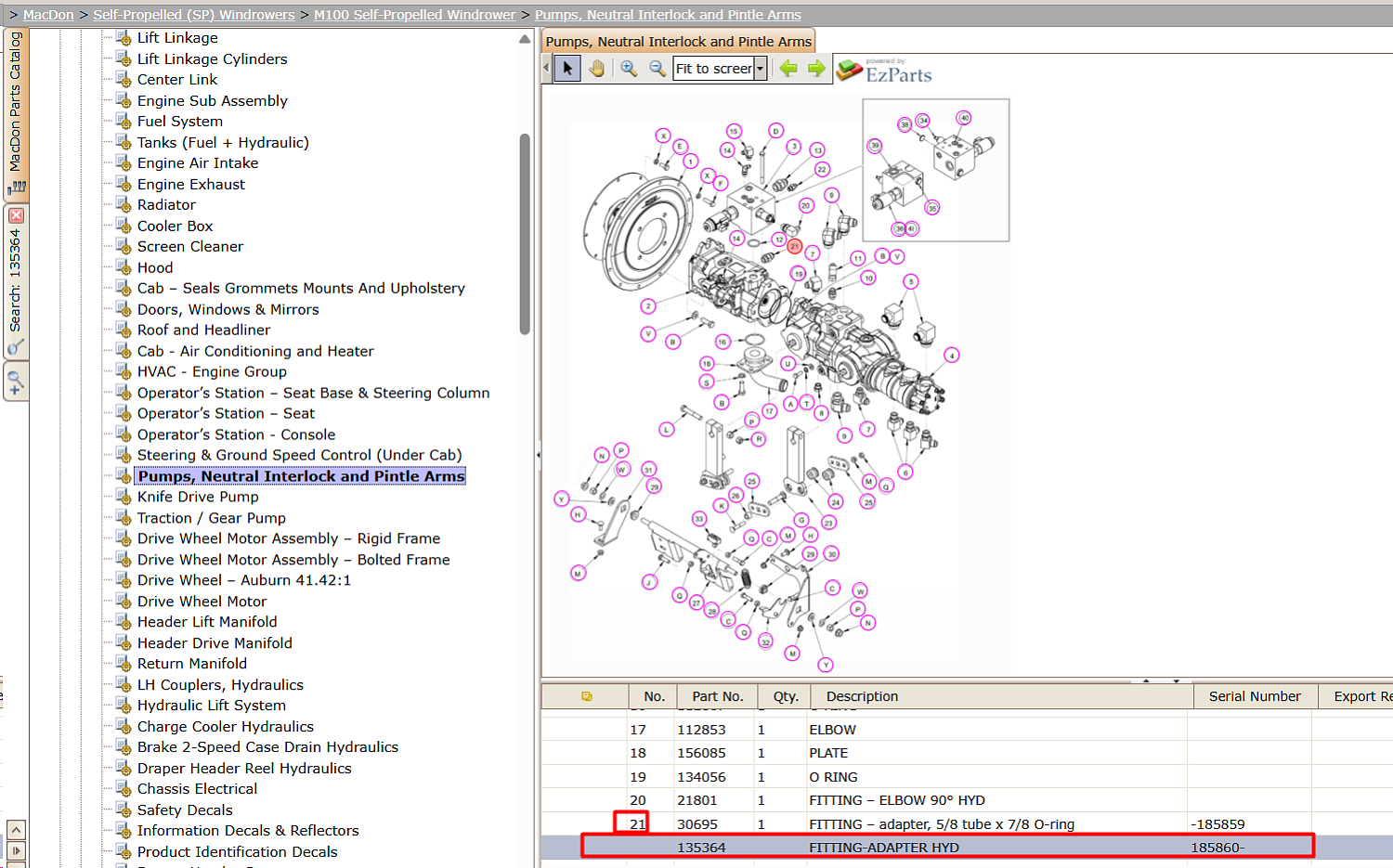Click the Drive Wheel Motor page icon
Viewport: 1393px width, 868px height.
(123, 602)
